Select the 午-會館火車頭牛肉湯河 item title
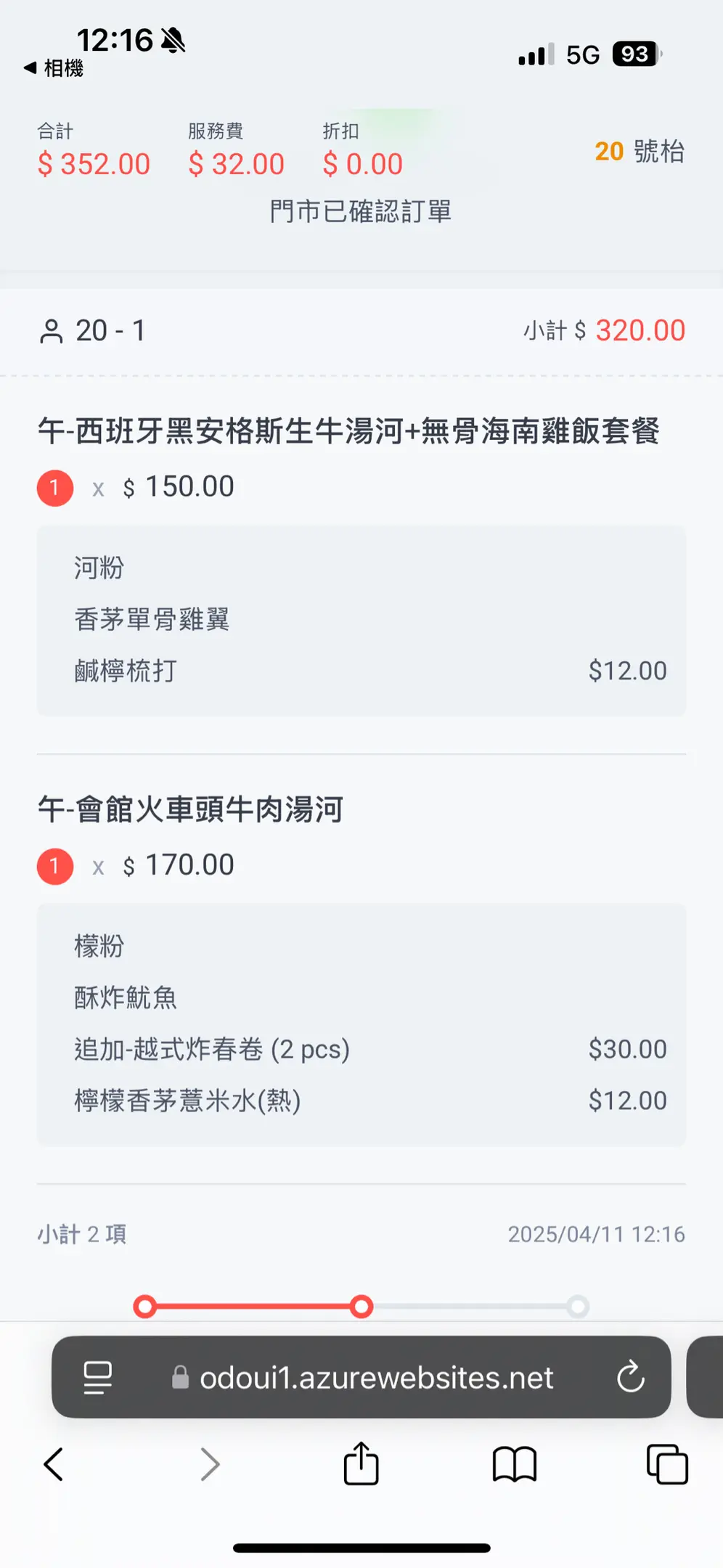Image resolution: width=723 pixels, height=1568 pixels. (190, 809)
